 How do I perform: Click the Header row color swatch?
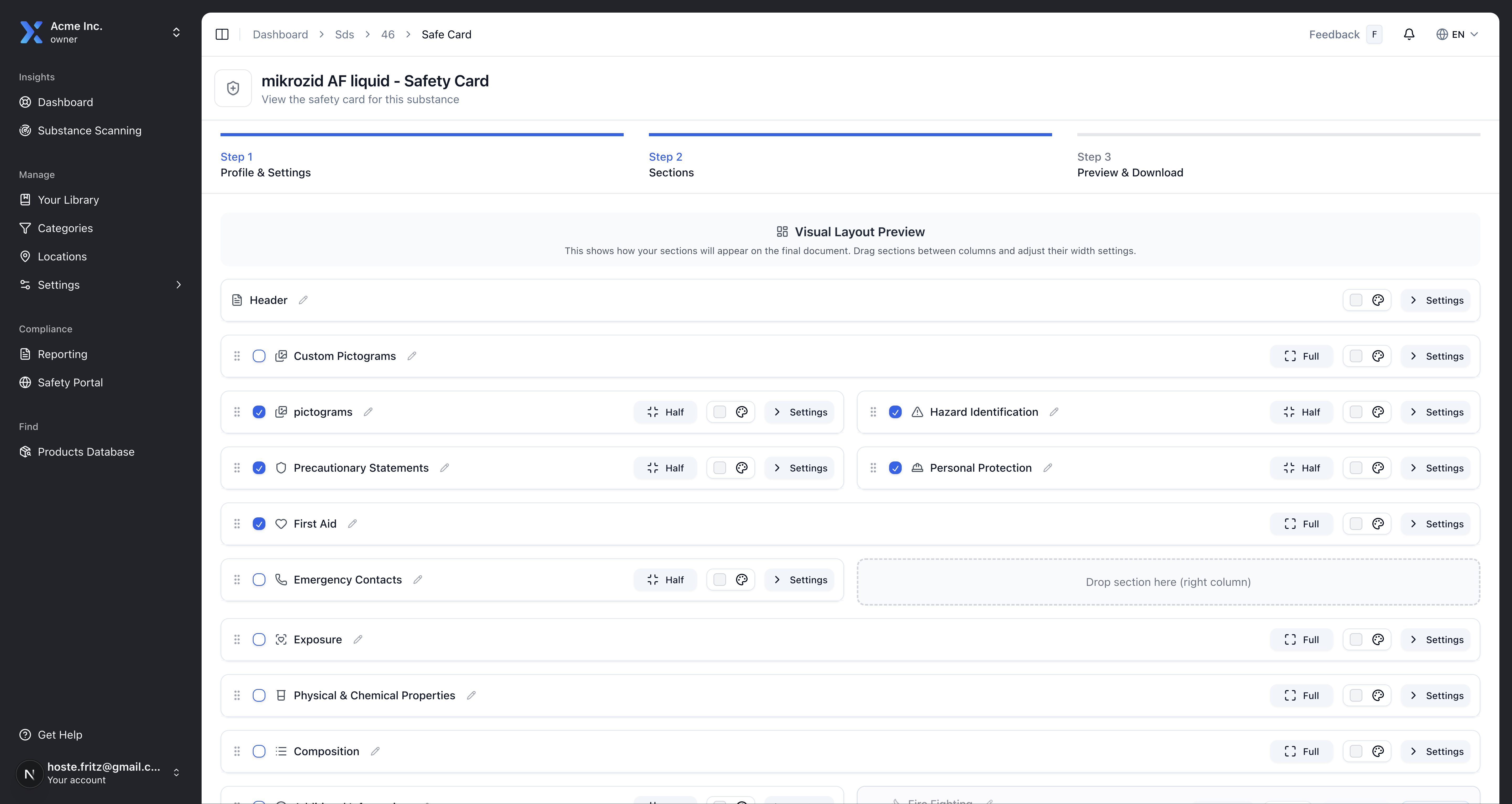[x=1356, y=300]
